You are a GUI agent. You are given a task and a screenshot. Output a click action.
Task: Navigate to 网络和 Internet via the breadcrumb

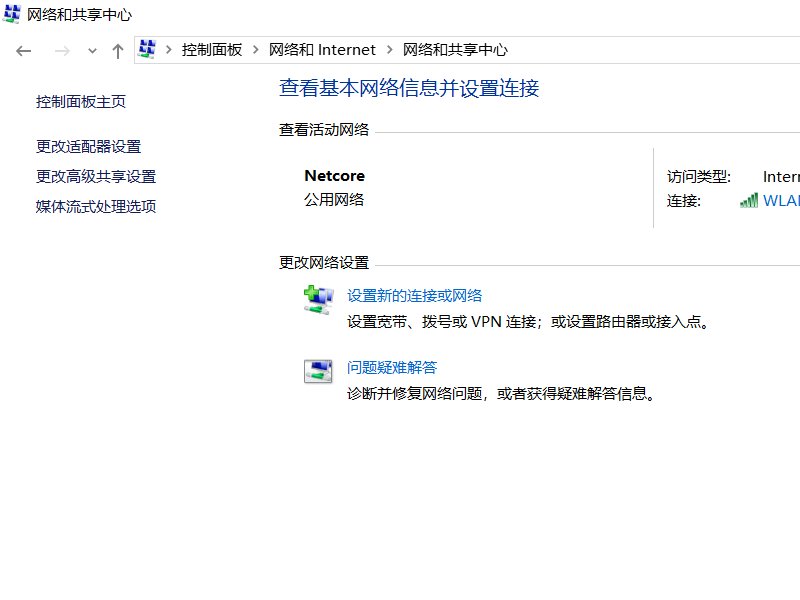[x=322, y=49]
